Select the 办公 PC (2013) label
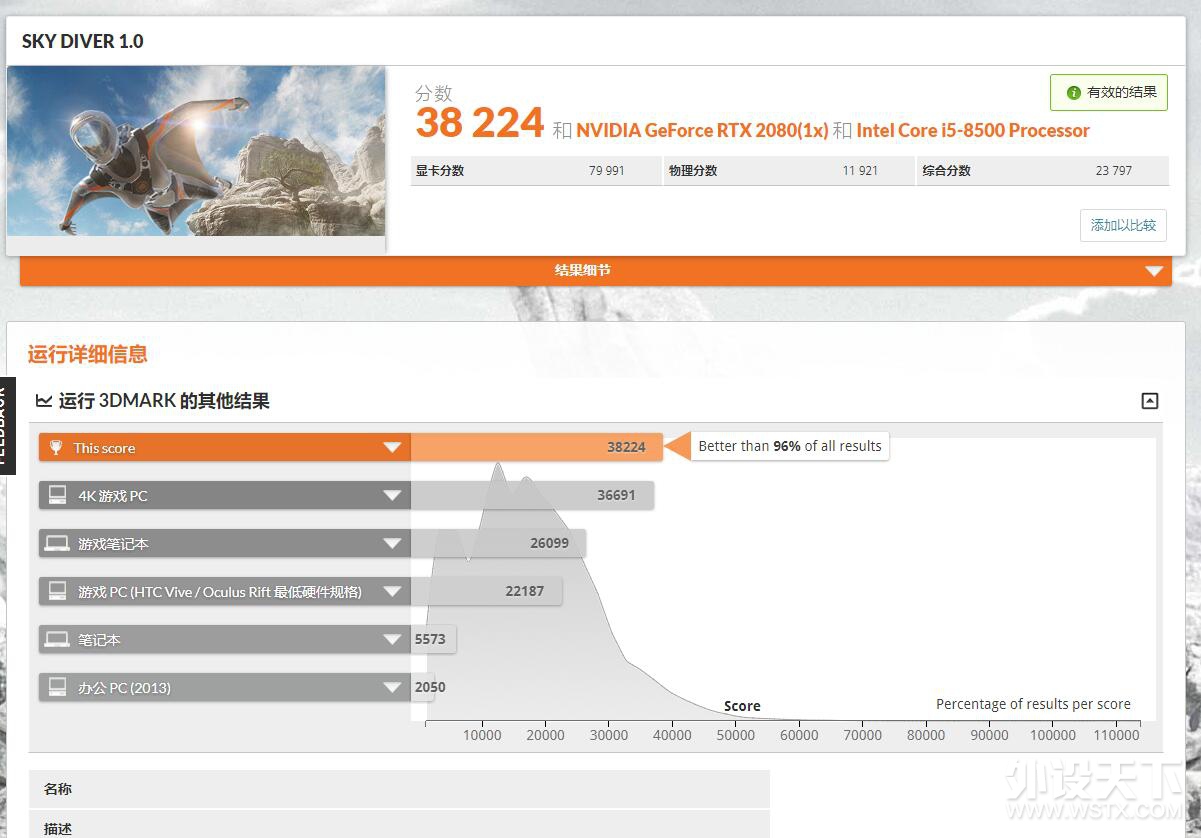This screenshot has height=838, width=1201. pyautogui.click(x=124, y=688)
